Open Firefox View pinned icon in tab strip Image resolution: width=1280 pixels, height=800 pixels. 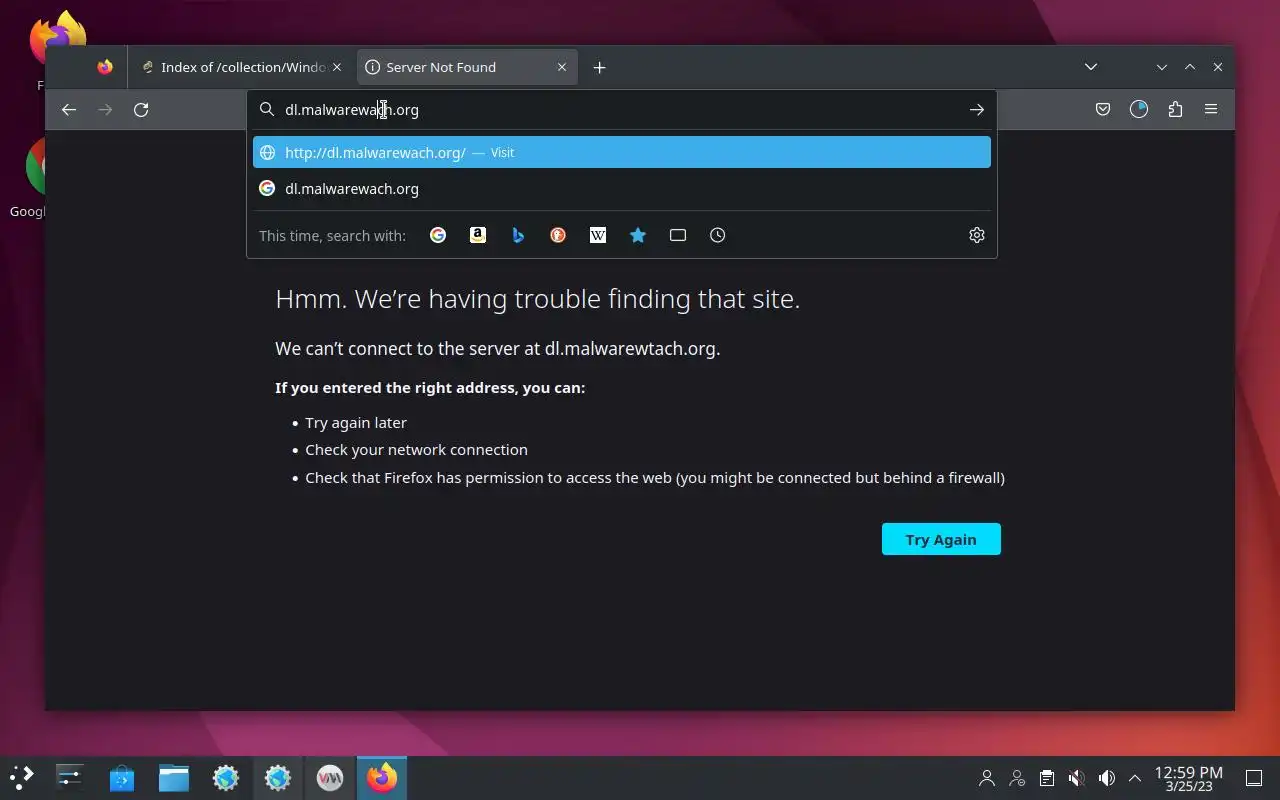tap(105, 67)
